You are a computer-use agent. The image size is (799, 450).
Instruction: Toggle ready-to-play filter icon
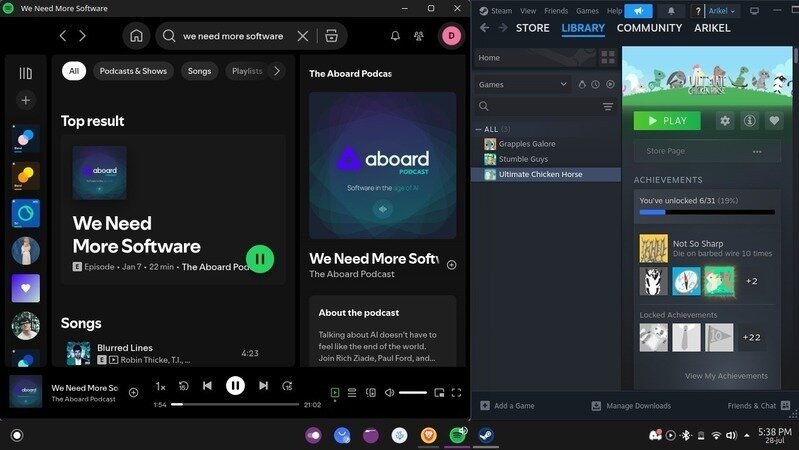610,85
